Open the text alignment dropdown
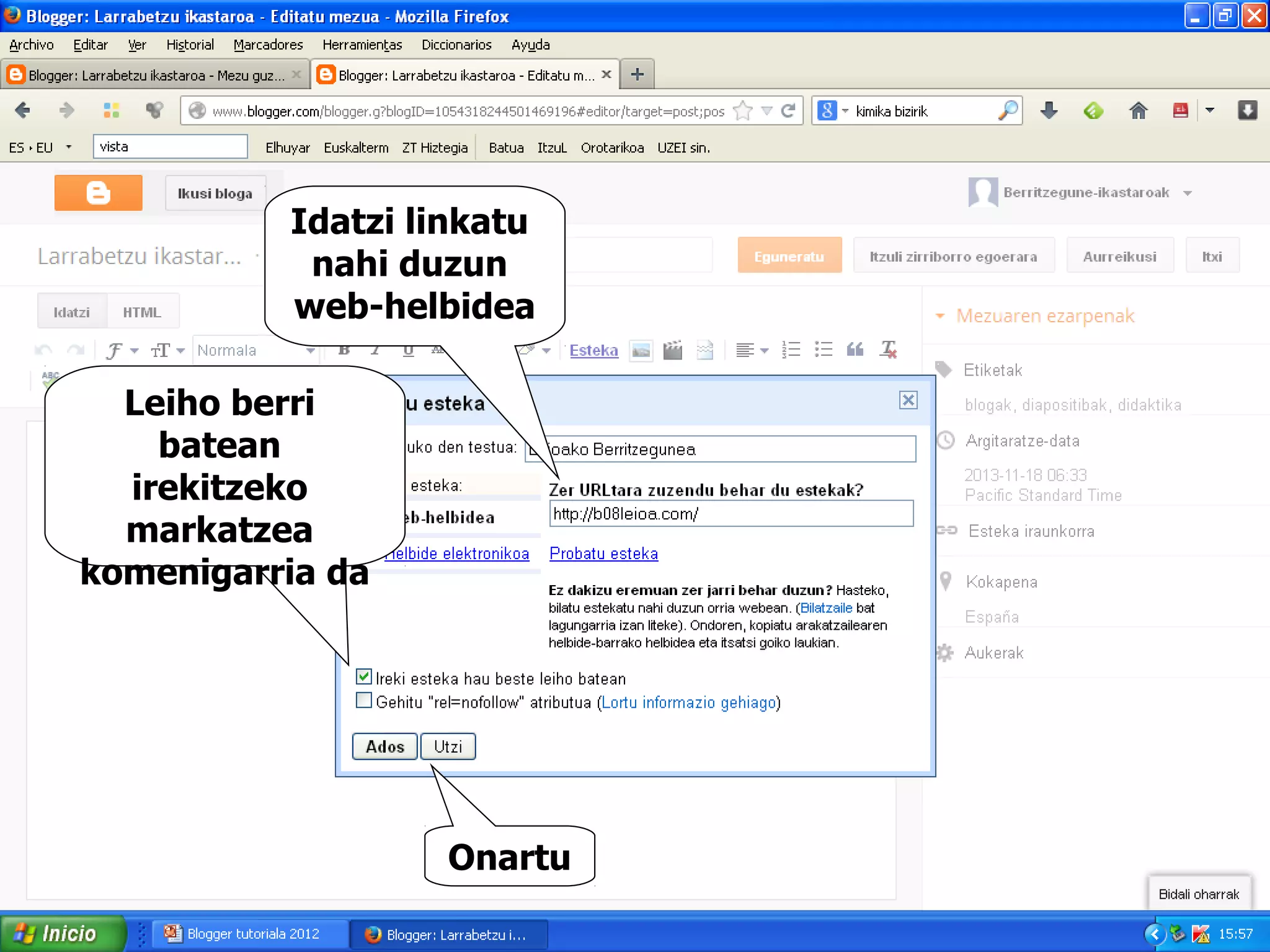Viewport: 1270px width, 952px height. (752, 351)
